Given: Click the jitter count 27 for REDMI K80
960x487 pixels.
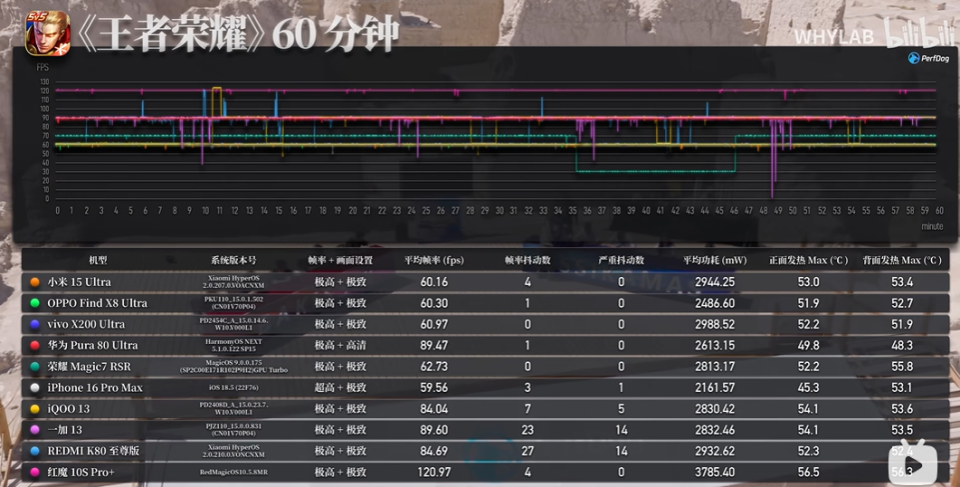Looking at the screenshot, I should 527,451.
